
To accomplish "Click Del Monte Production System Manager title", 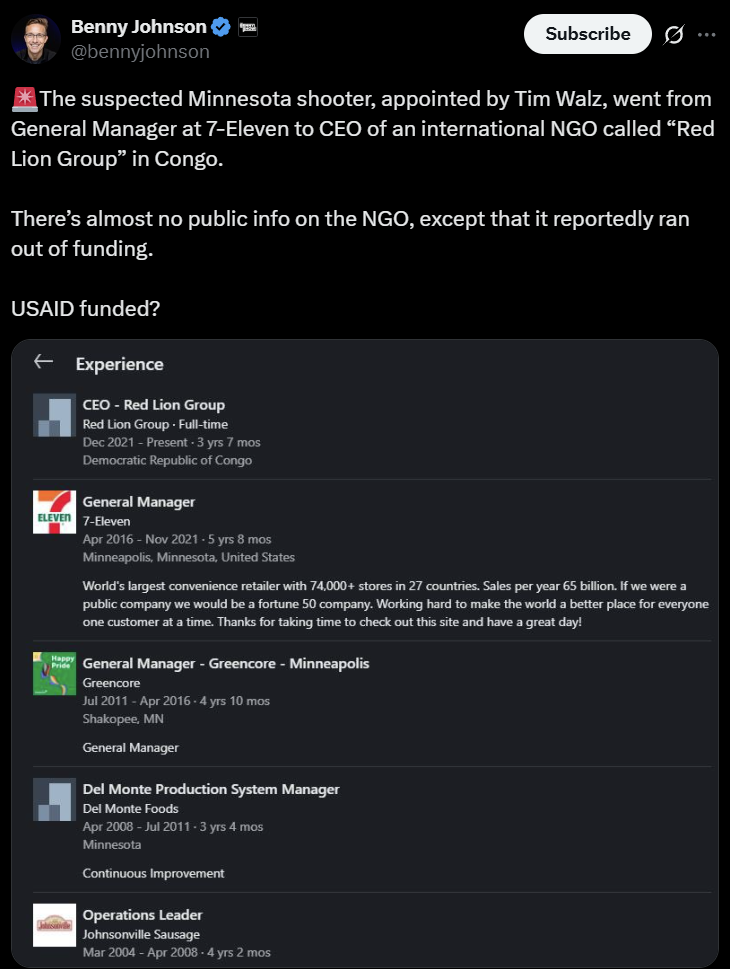I will tap(210, 789).
